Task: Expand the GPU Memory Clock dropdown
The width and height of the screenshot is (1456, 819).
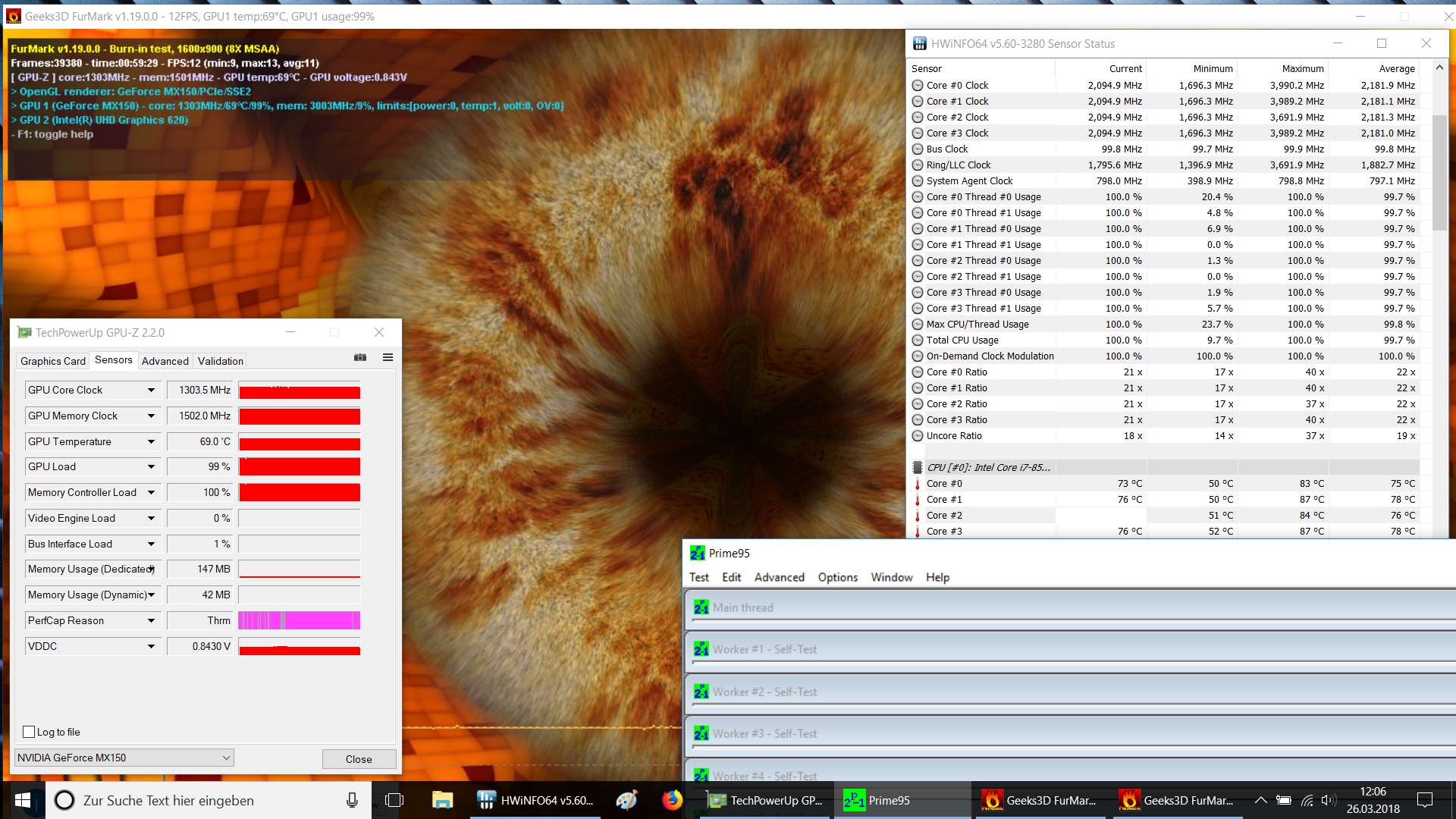Action: click(151, 416)
